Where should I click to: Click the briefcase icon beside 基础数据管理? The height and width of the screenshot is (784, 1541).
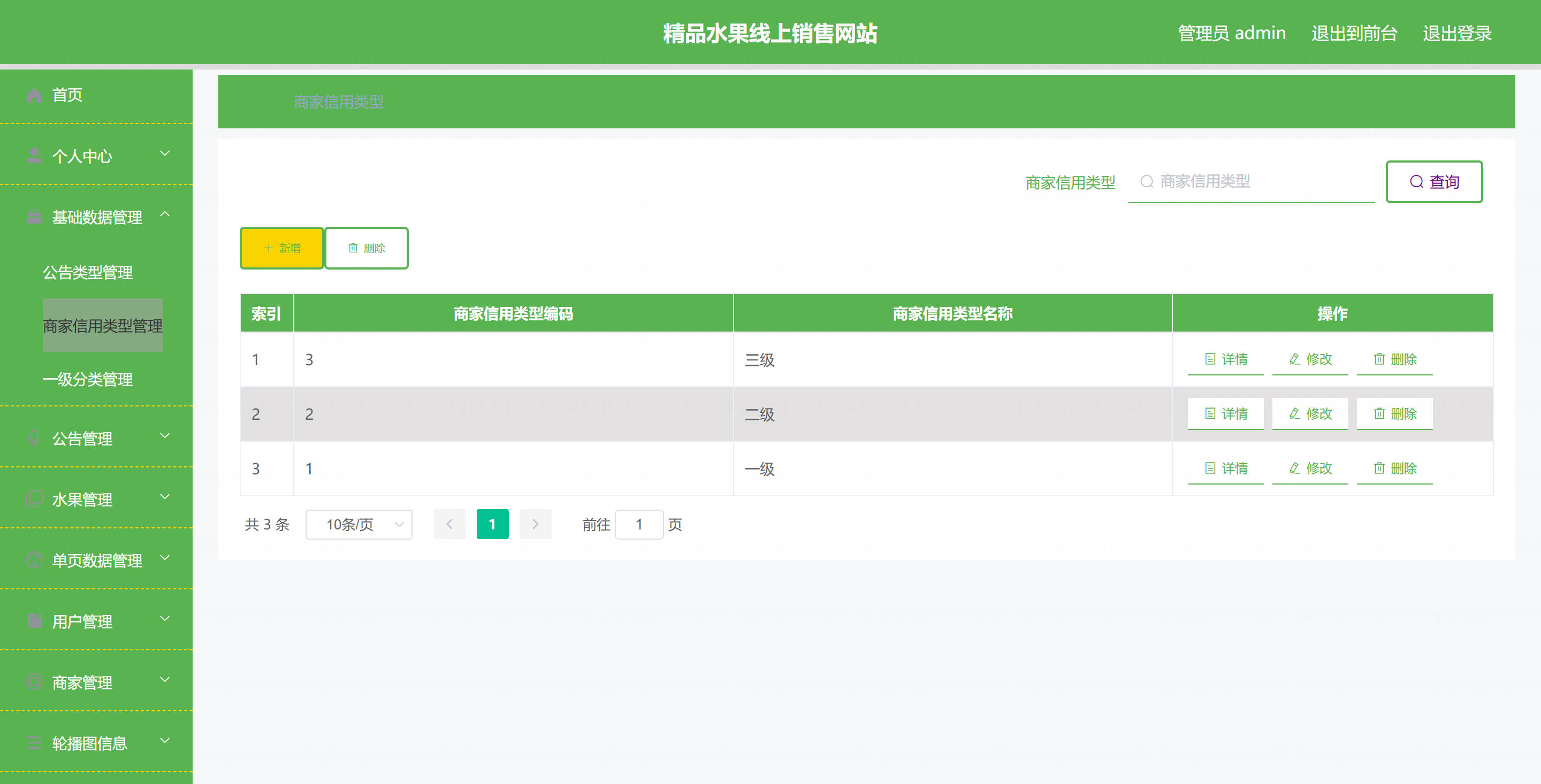pos(34,217)
